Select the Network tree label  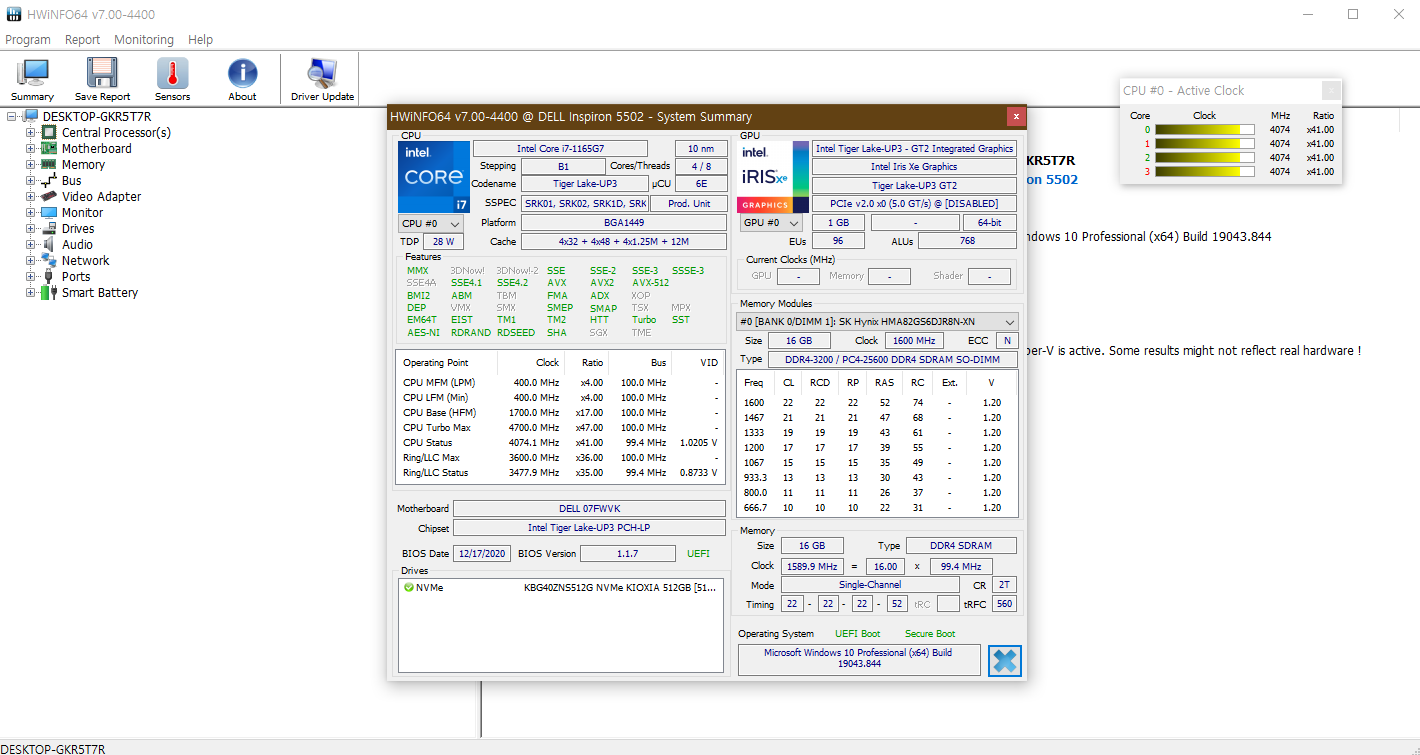86,261
